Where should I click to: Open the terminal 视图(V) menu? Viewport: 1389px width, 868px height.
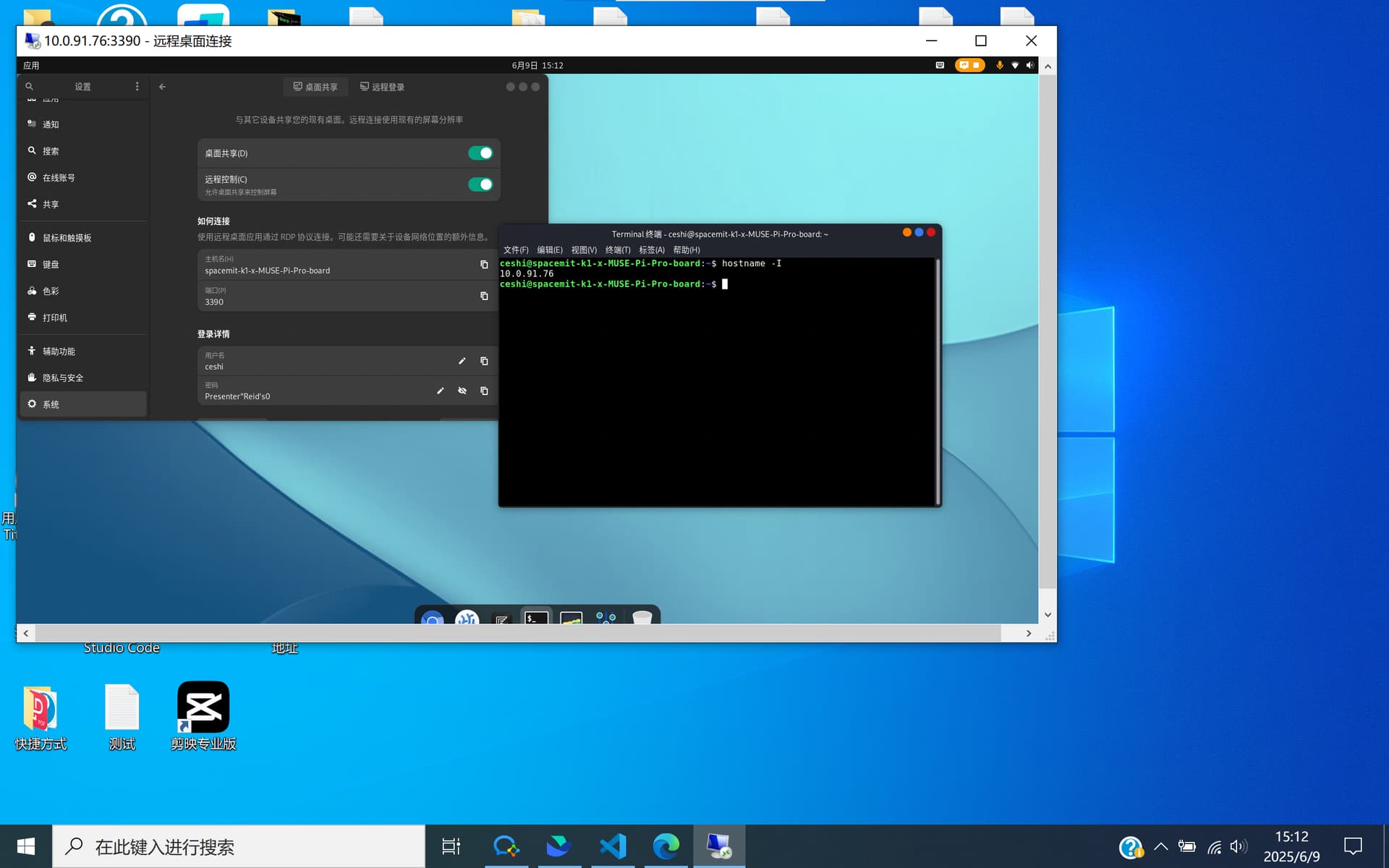tap(584, 250)
